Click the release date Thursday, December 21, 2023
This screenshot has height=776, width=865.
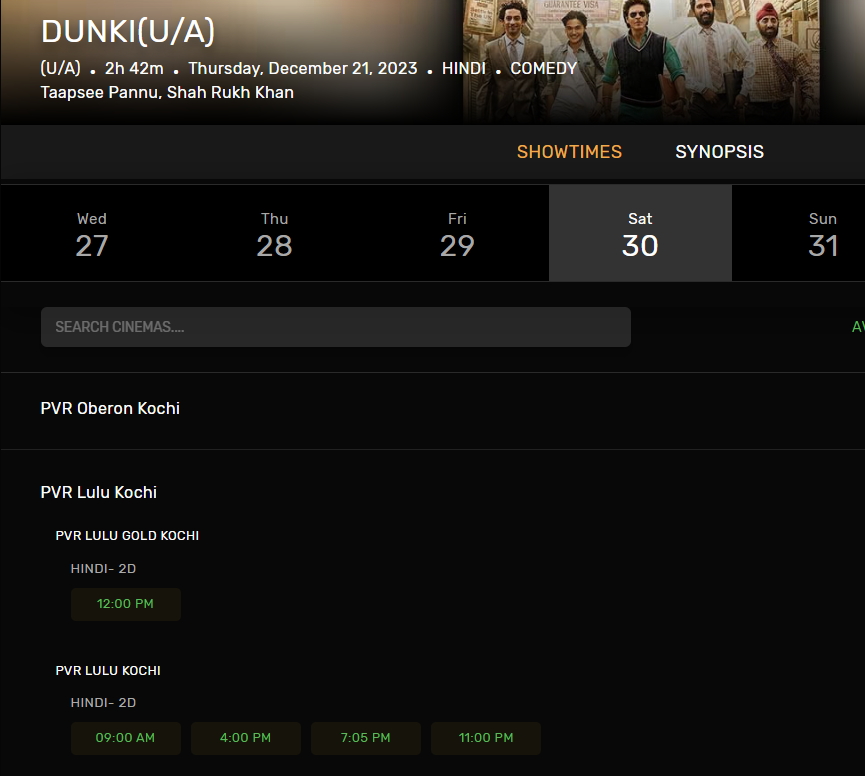tap(303, 68)
